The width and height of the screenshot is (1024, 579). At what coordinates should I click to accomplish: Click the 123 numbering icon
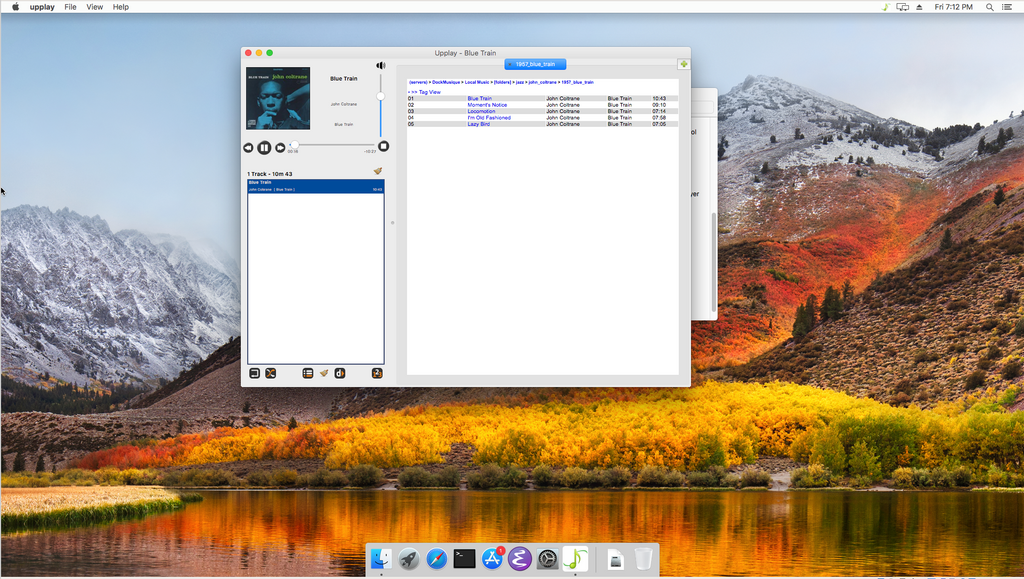pyautogui.click(x=377, y=373)
